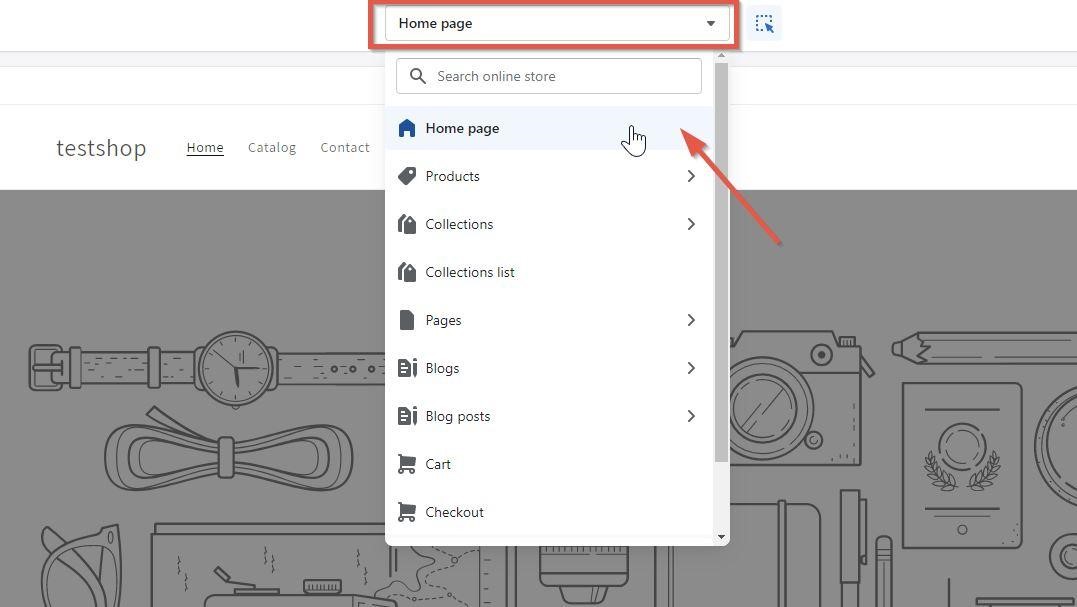Expand the Collections submenu chevron
1077x607 pixels.
pos(691,224)
